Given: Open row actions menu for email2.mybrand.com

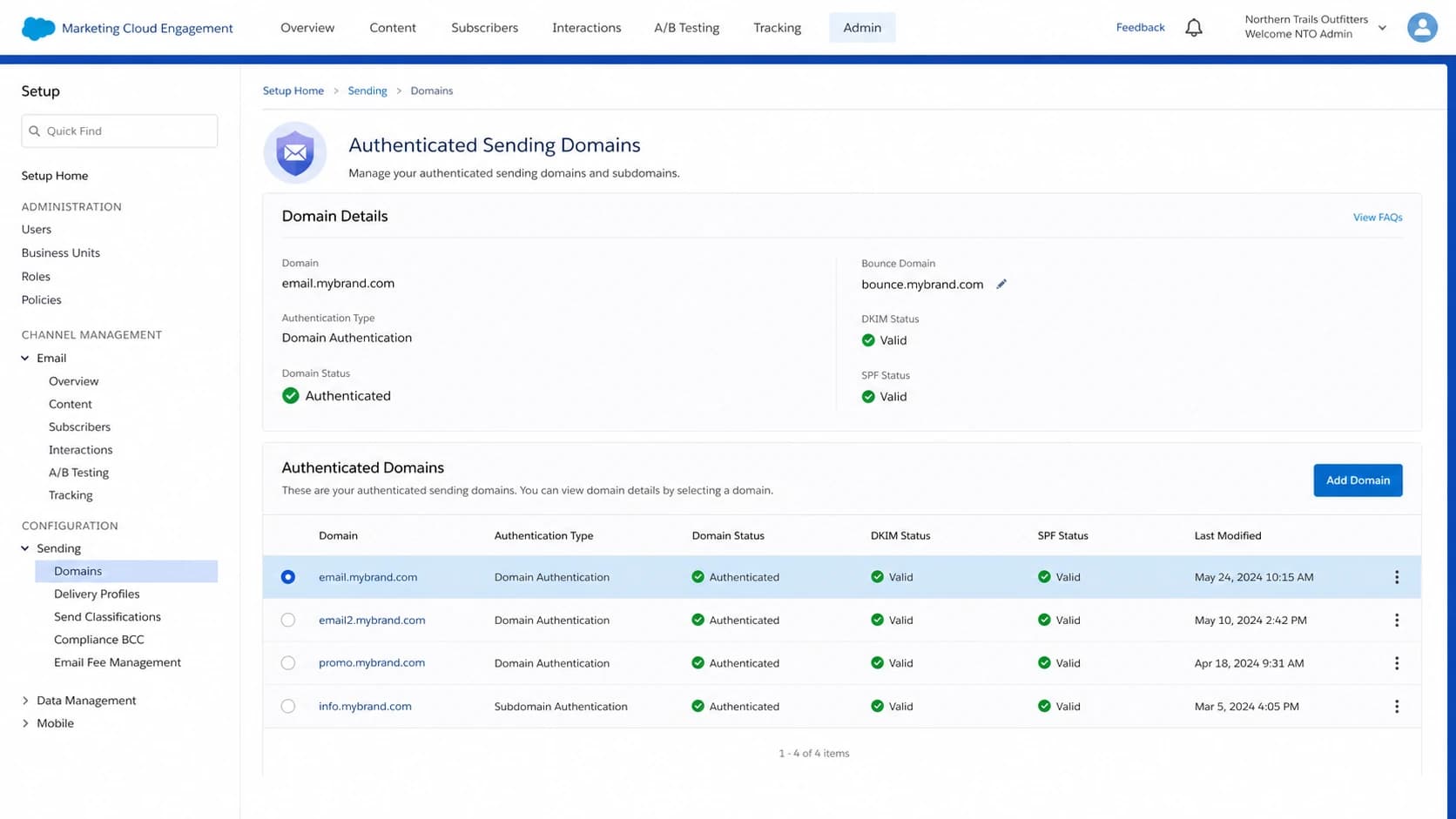Looking at the screenshot, I should point(1397,620).
